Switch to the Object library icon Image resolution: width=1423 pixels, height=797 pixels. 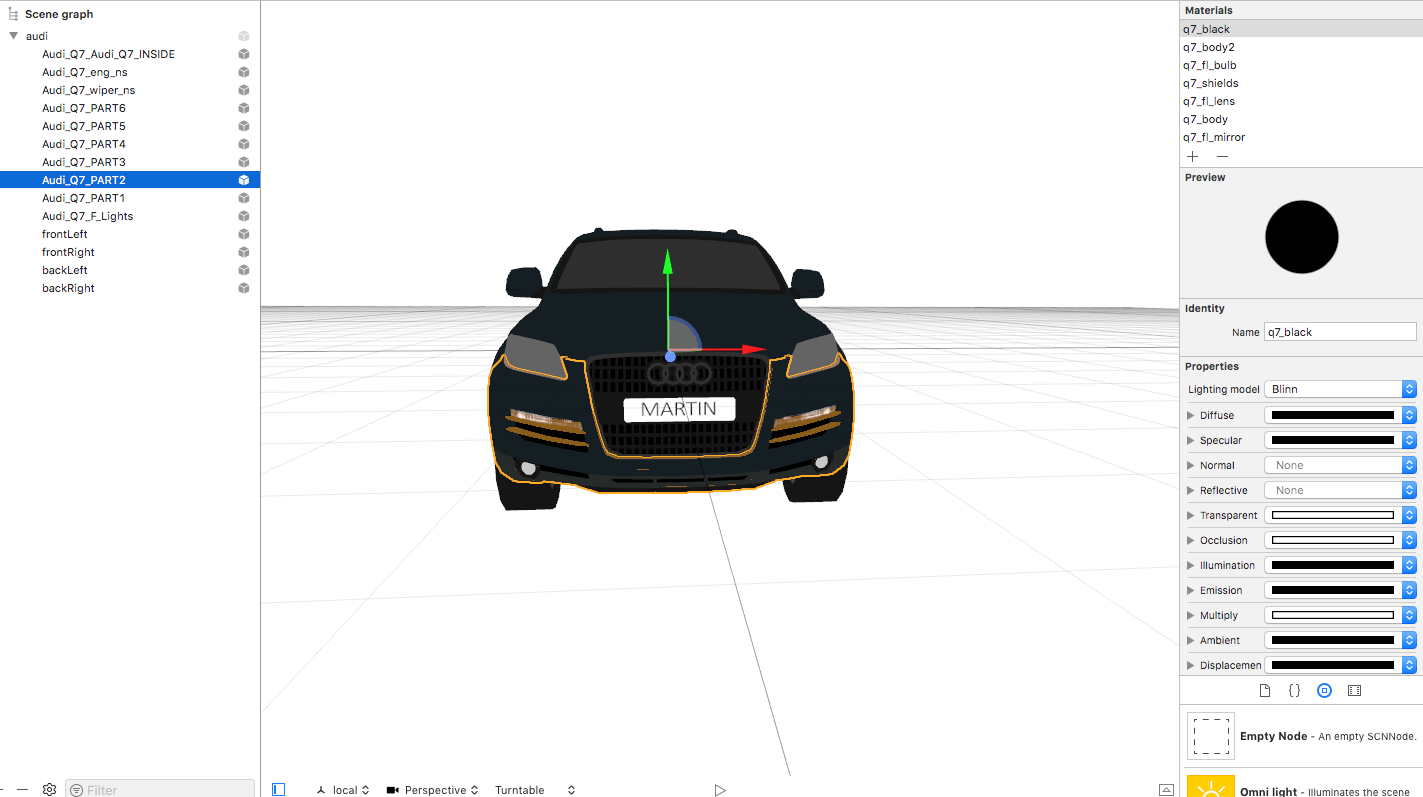[x=1324, y=691]
